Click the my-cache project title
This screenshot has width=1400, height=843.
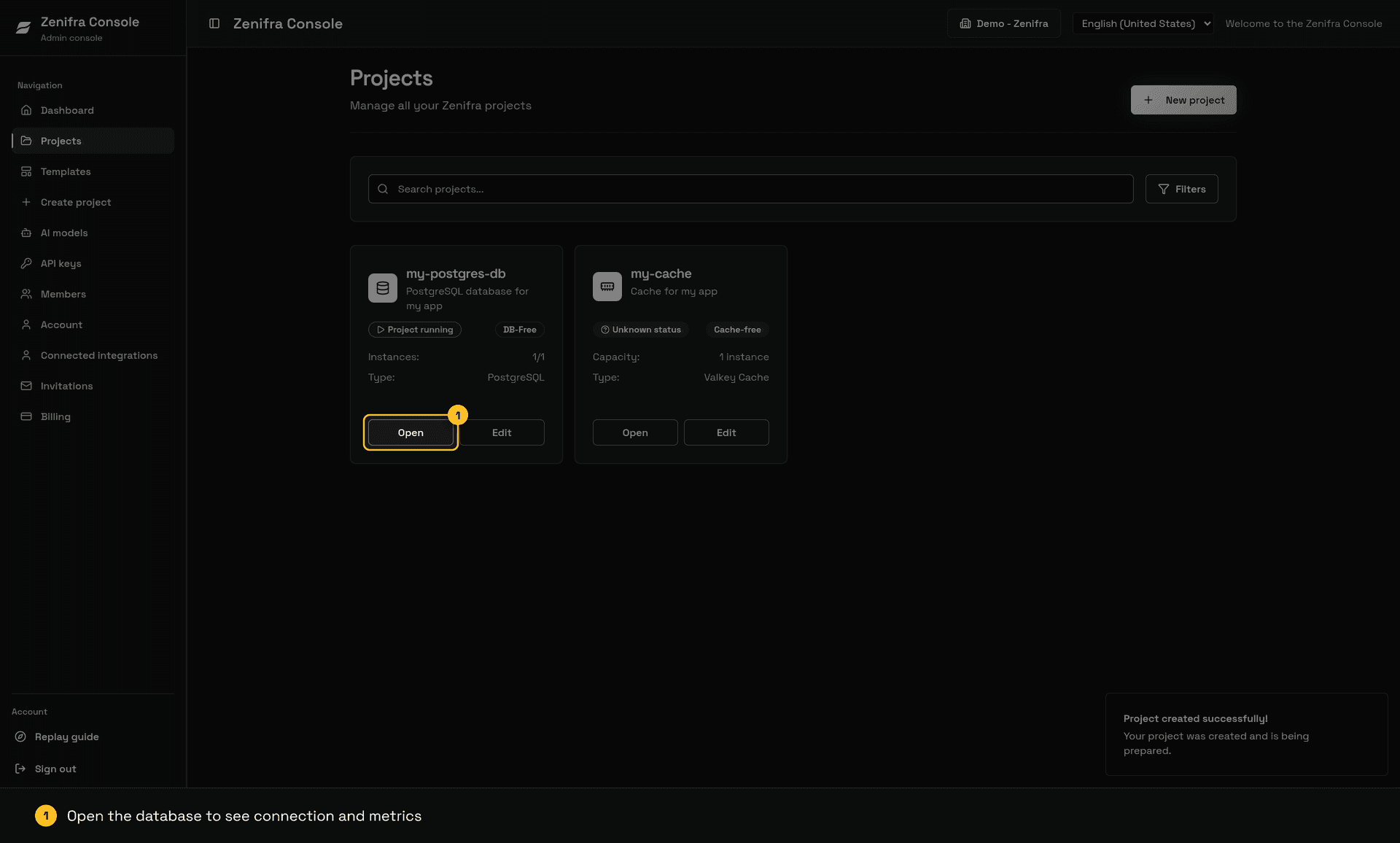(x=661, y=273)
